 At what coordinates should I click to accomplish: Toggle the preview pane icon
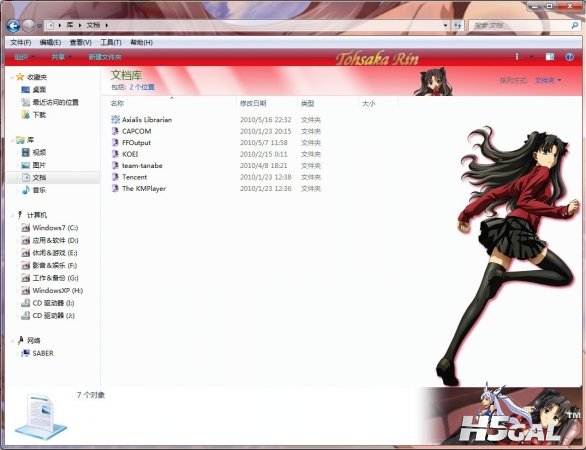coord(549,57)
